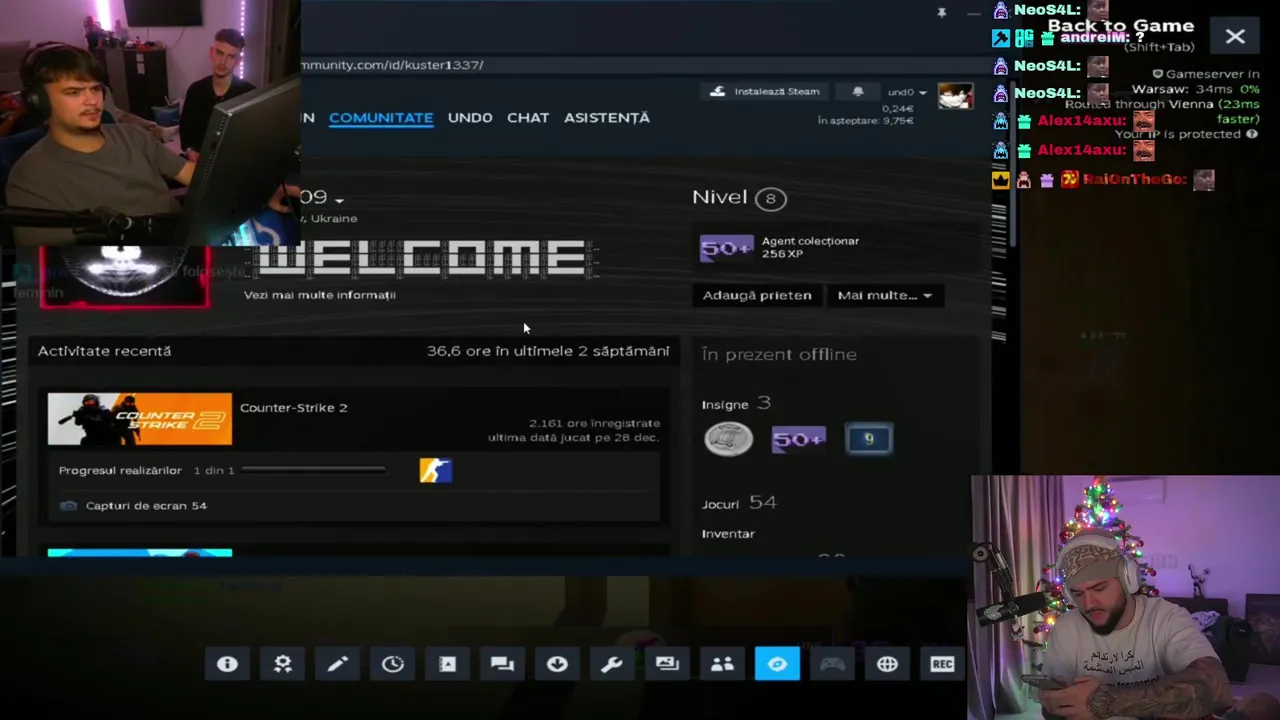
Task: Click the Agent colecționar badge title
Action: [810, 241]
